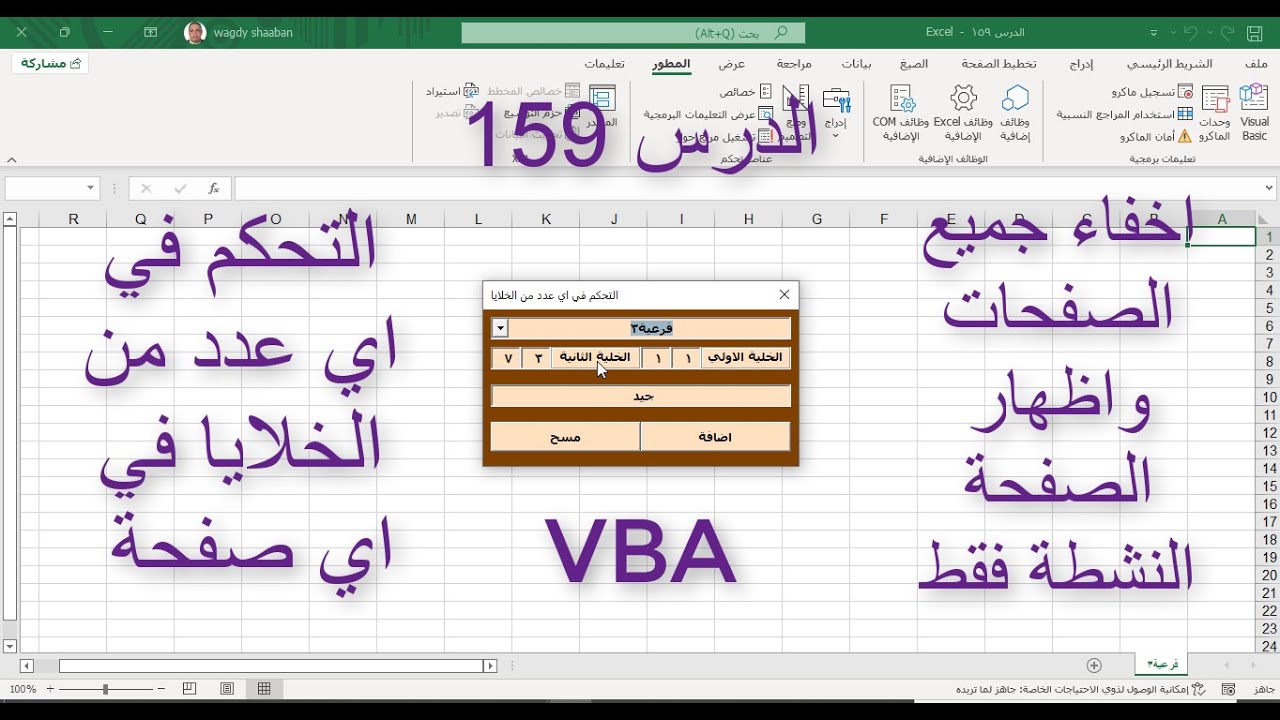Click مسح (Clear) button
1280x720 pixels.
pos(565,436)
